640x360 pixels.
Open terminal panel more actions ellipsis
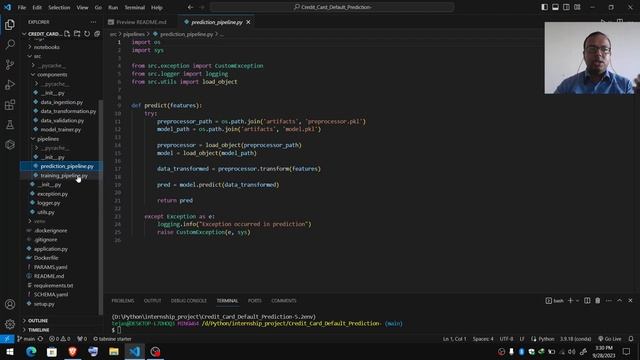point(609,300)
